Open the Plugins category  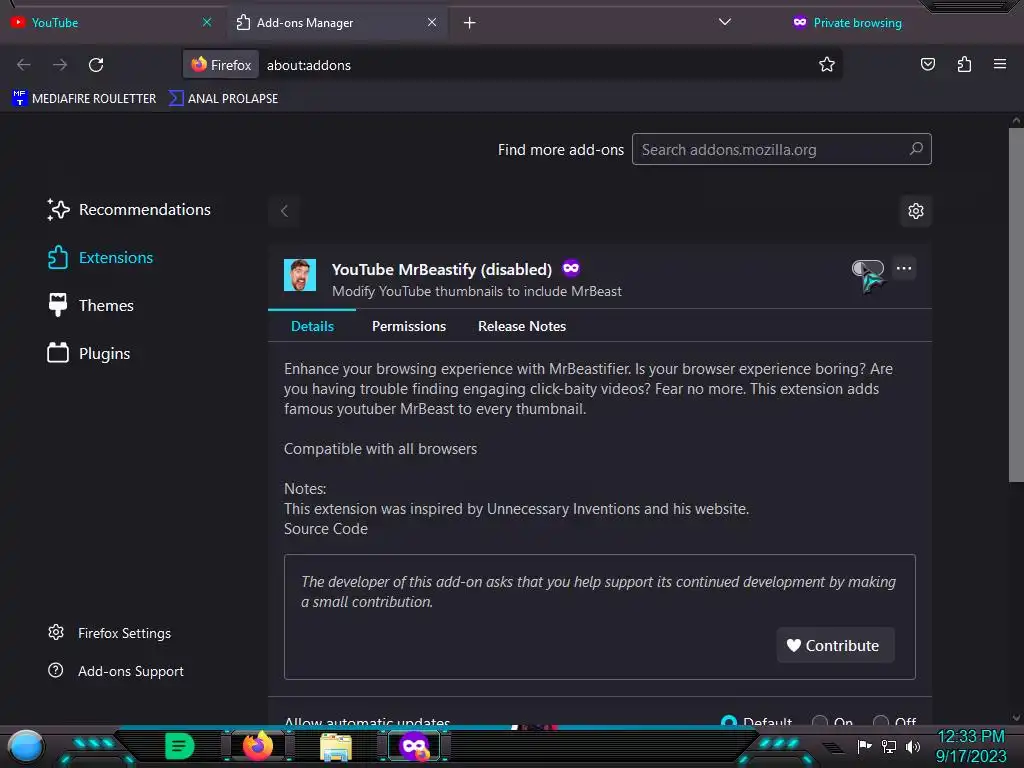coord(89,354)
